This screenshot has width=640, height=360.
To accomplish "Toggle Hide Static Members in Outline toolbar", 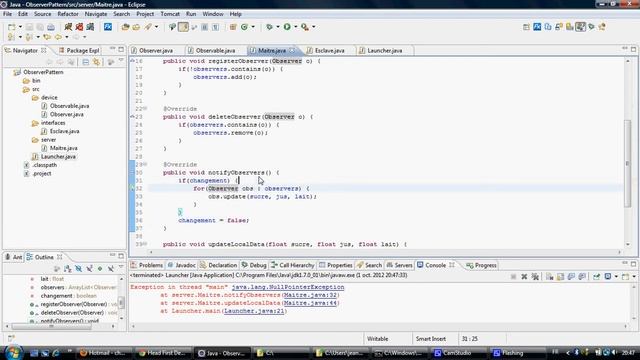I will point(89,269).
